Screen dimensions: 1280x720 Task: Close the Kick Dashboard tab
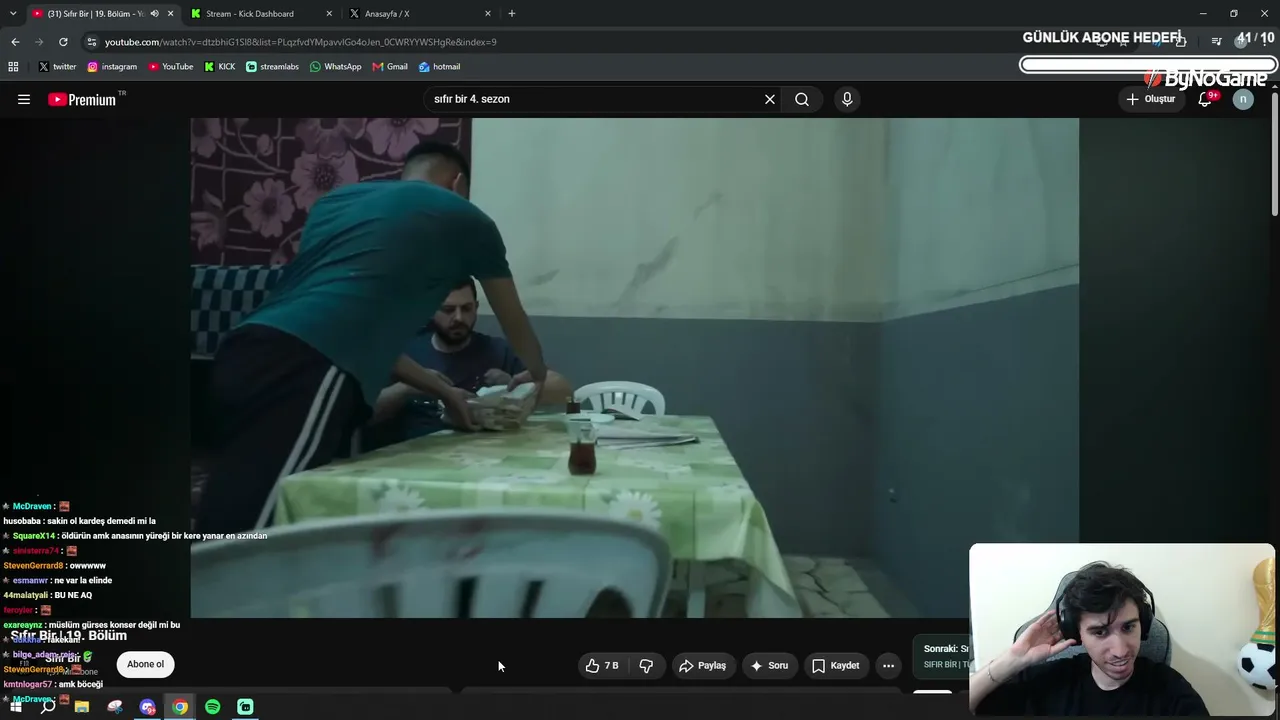pos(330,14)
